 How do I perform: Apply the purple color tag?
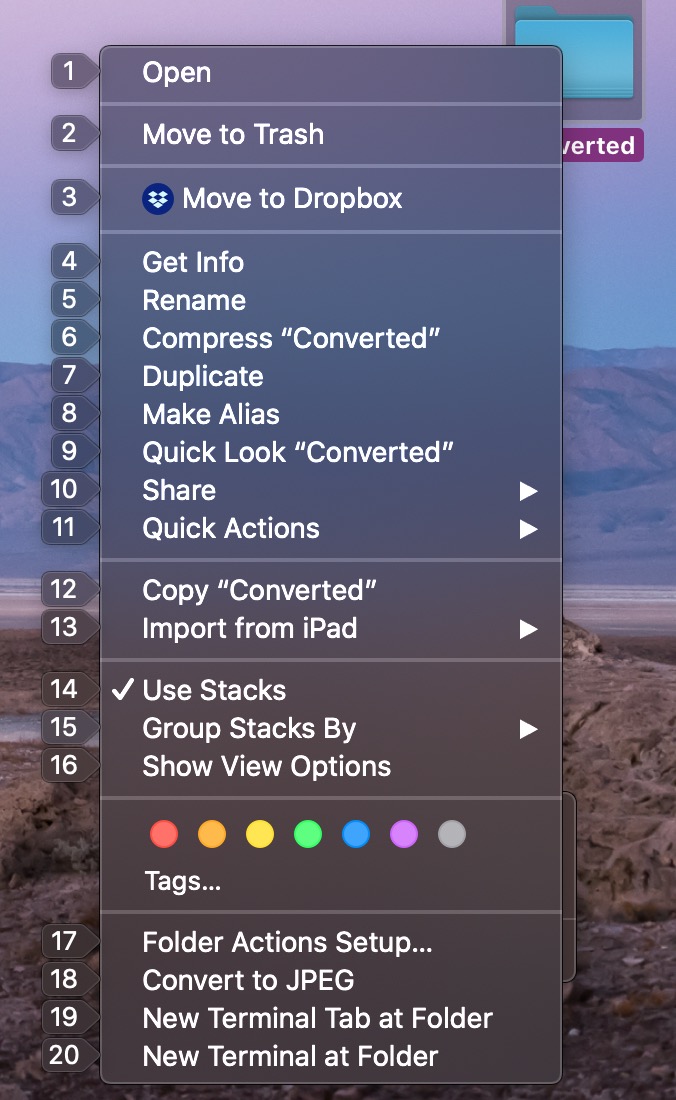point(404,834)
